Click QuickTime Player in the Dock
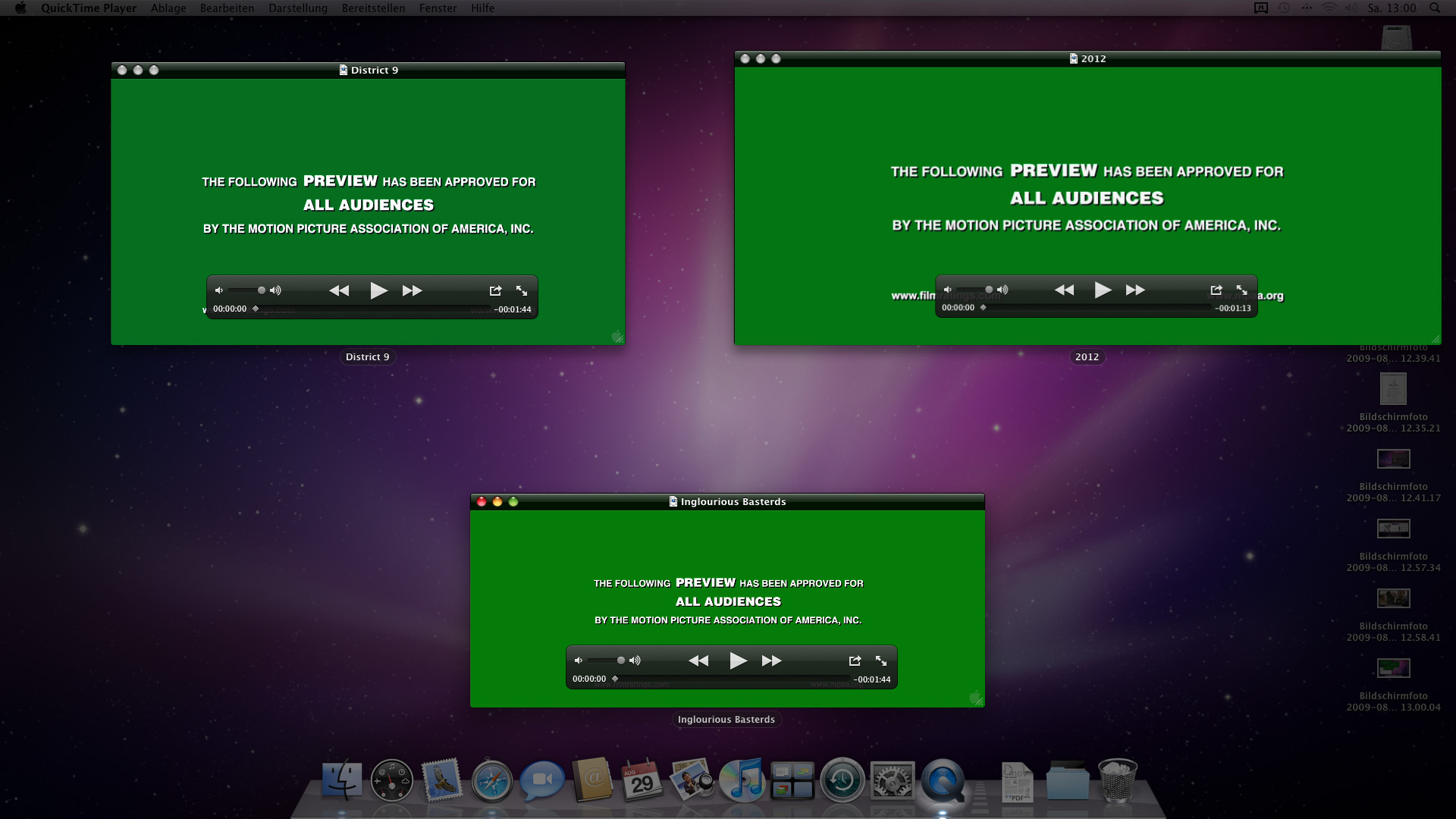The width and height of the screenshot is (1456, 819). coord(943,780)
